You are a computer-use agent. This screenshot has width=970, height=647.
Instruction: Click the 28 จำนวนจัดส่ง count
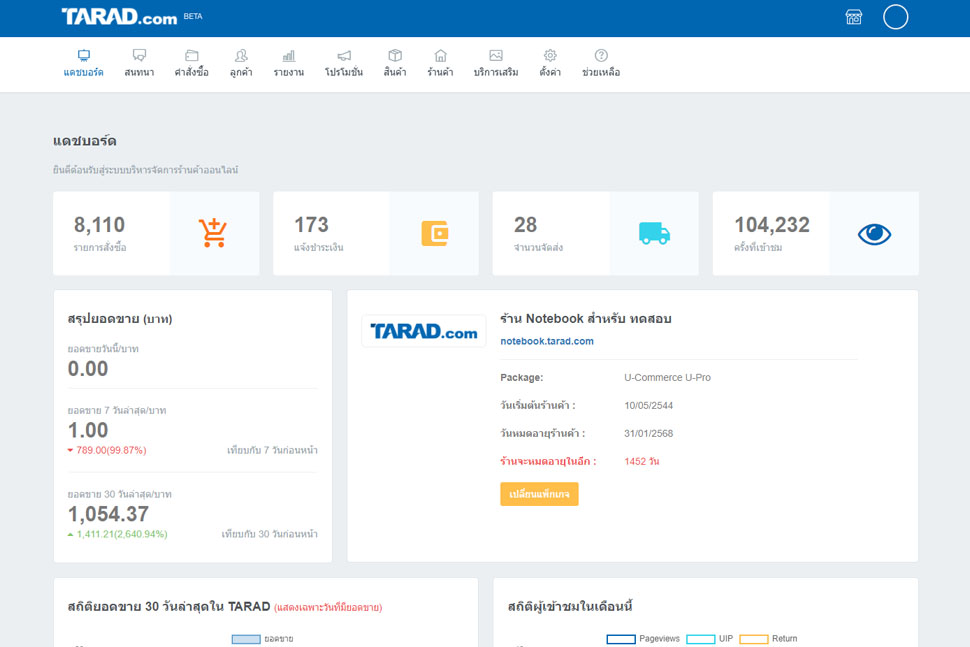click(525, 225)
